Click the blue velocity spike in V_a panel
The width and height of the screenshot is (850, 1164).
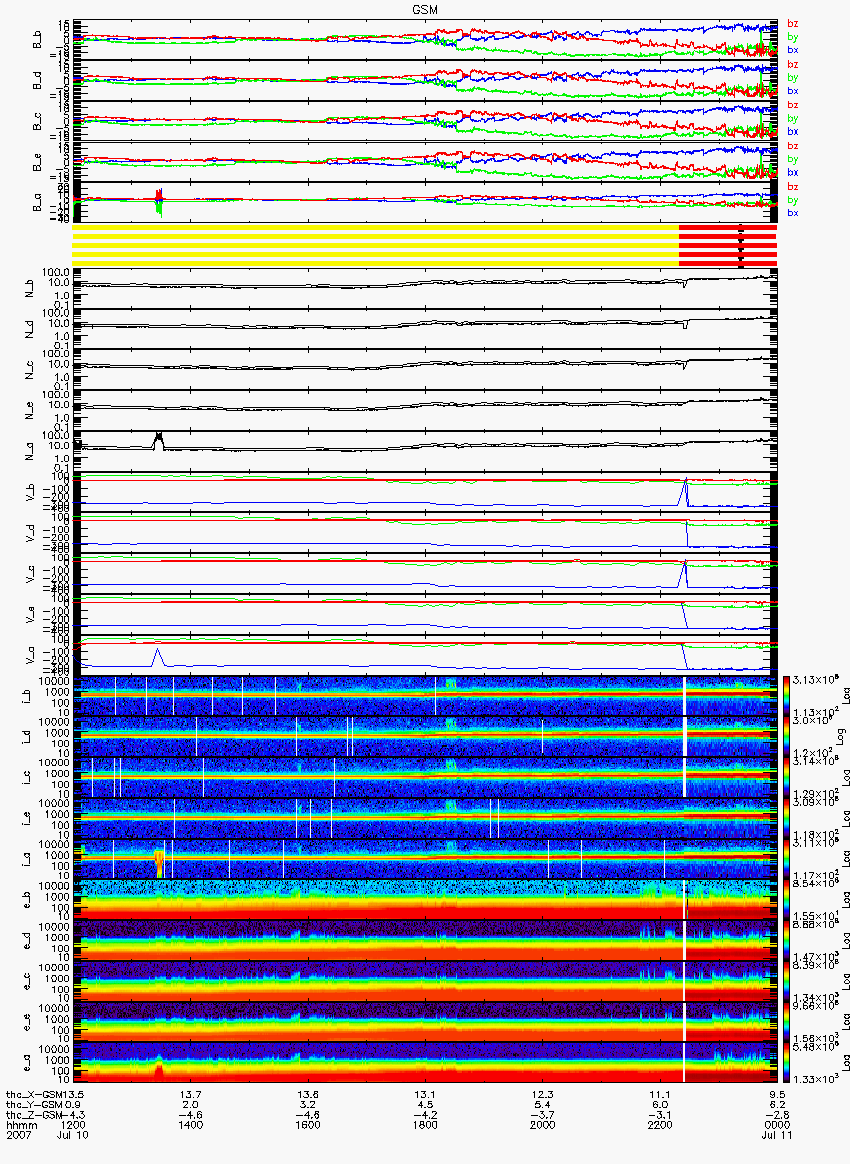pyautogui.click(x=157, y=657)
